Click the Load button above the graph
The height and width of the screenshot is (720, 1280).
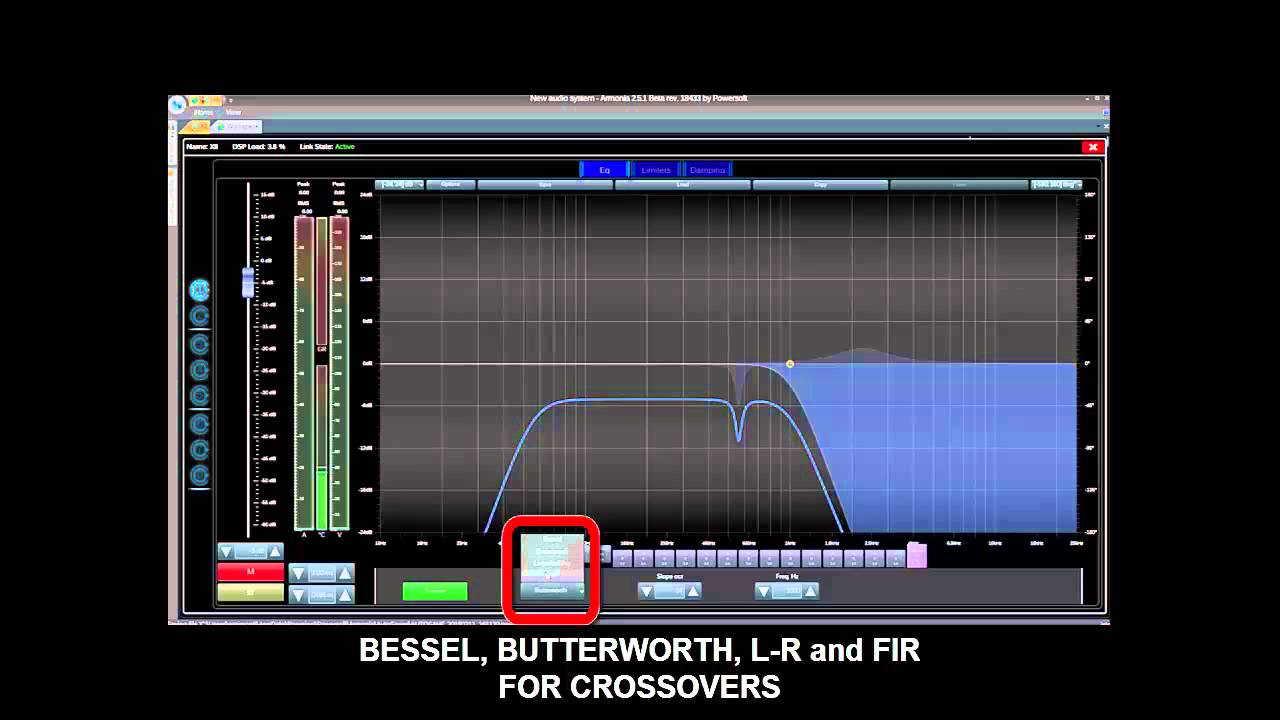[683, 185]
